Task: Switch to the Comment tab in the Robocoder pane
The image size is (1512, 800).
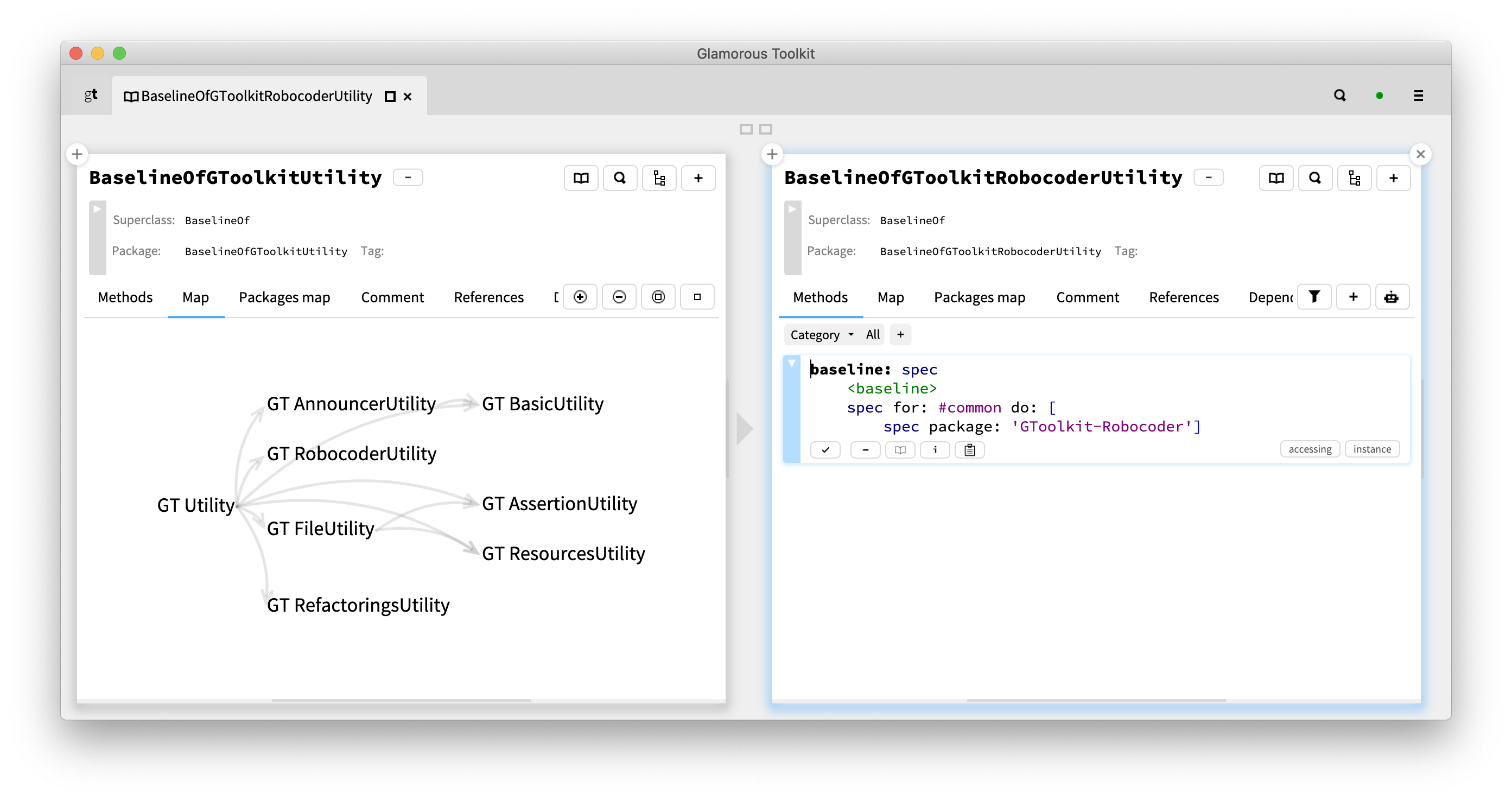Action: click(1087, 297)
